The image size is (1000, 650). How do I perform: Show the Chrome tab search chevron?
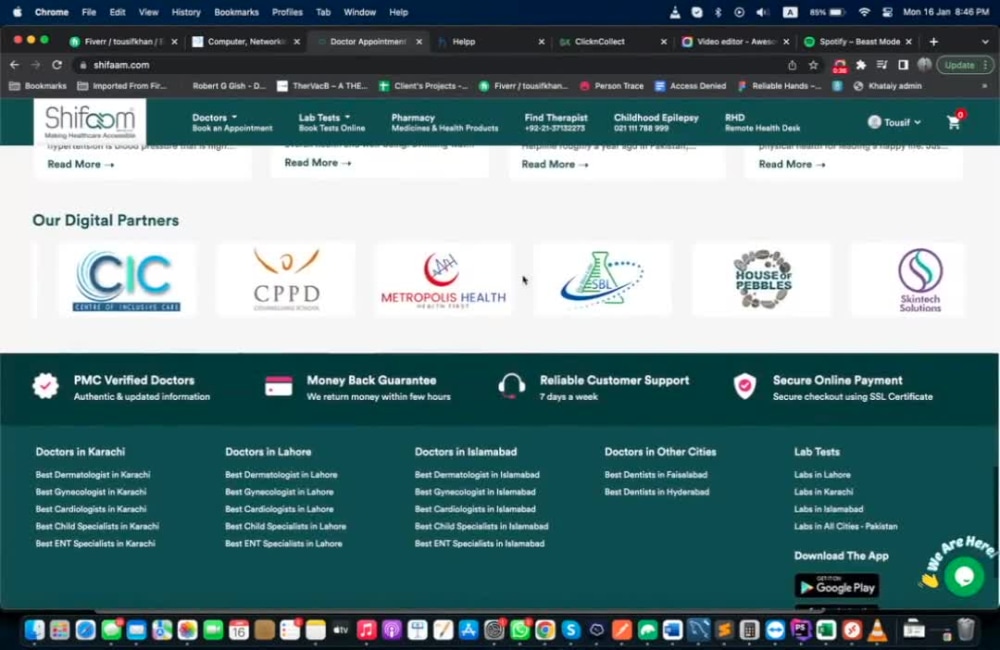coord(985,41)
